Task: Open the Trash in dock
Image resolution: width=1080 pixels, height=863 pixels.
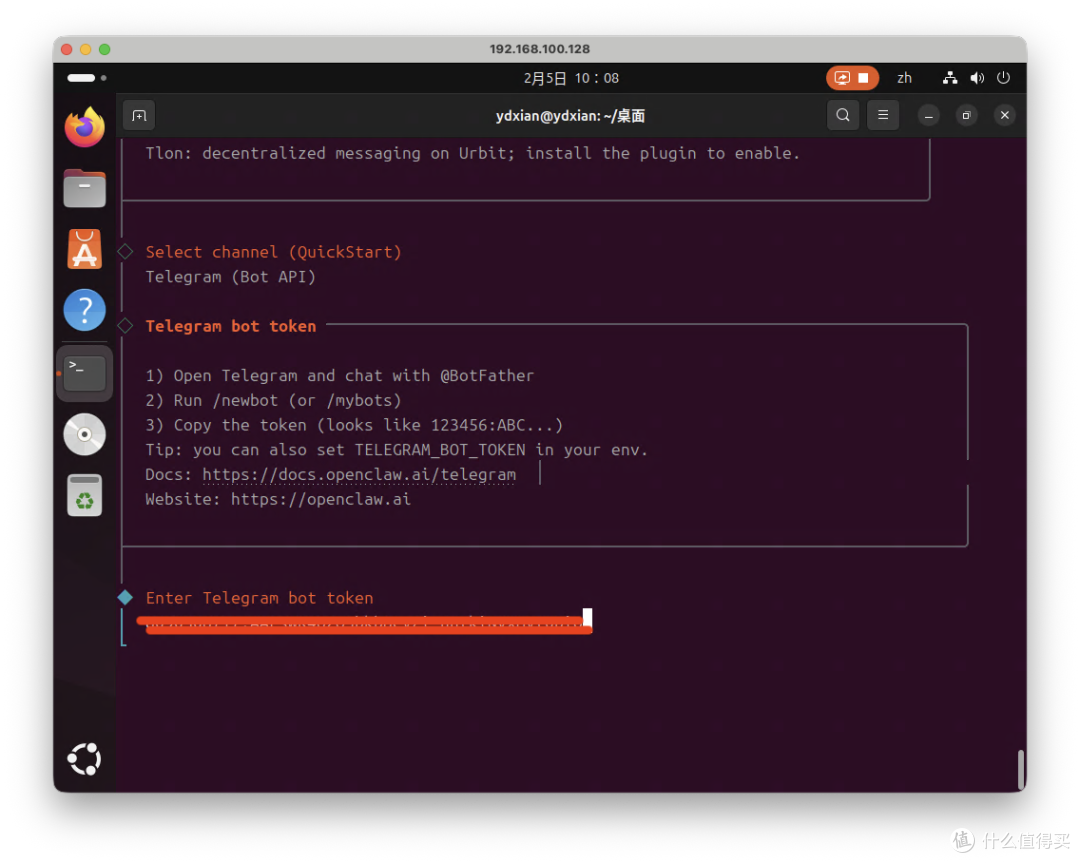Action: click(85, 495)
